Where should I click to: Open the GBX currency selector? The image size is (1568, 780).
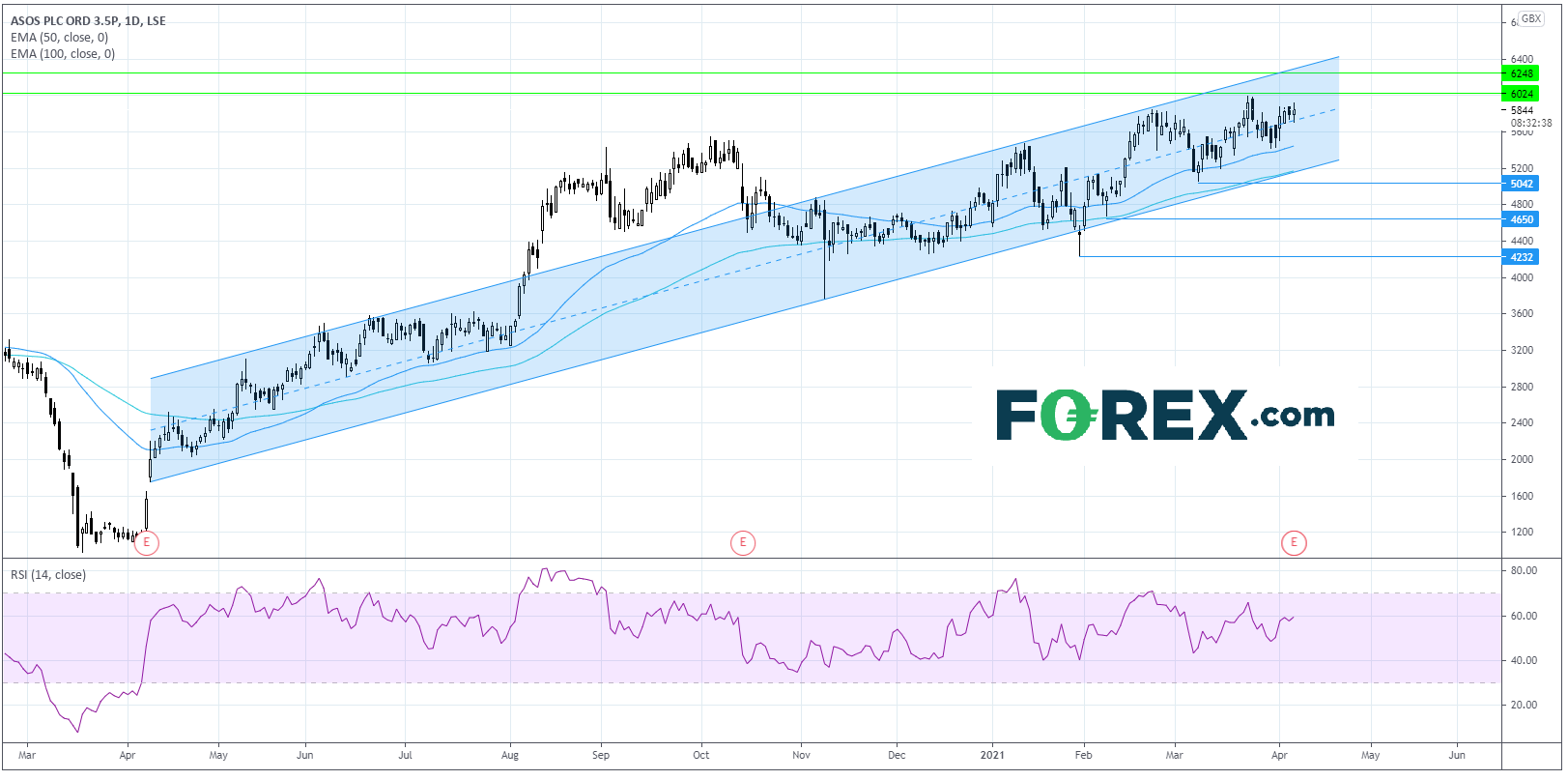click(x=1530, y=19)
